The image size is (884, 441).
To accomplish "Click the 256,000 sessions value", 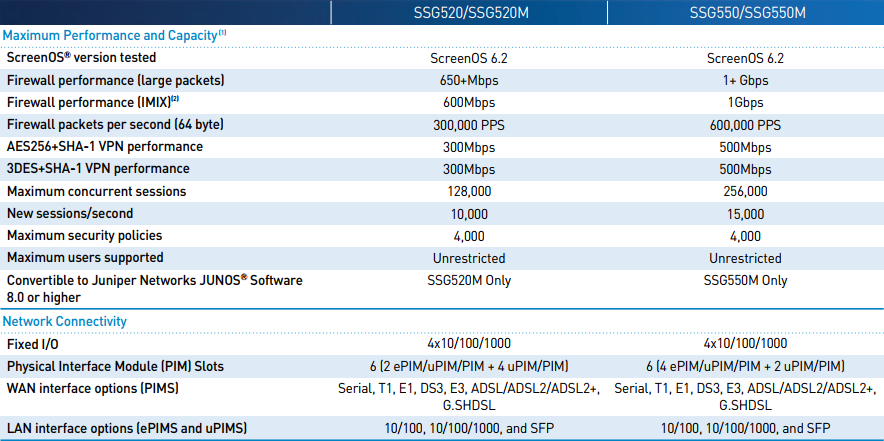I will (x=745, y=192).
